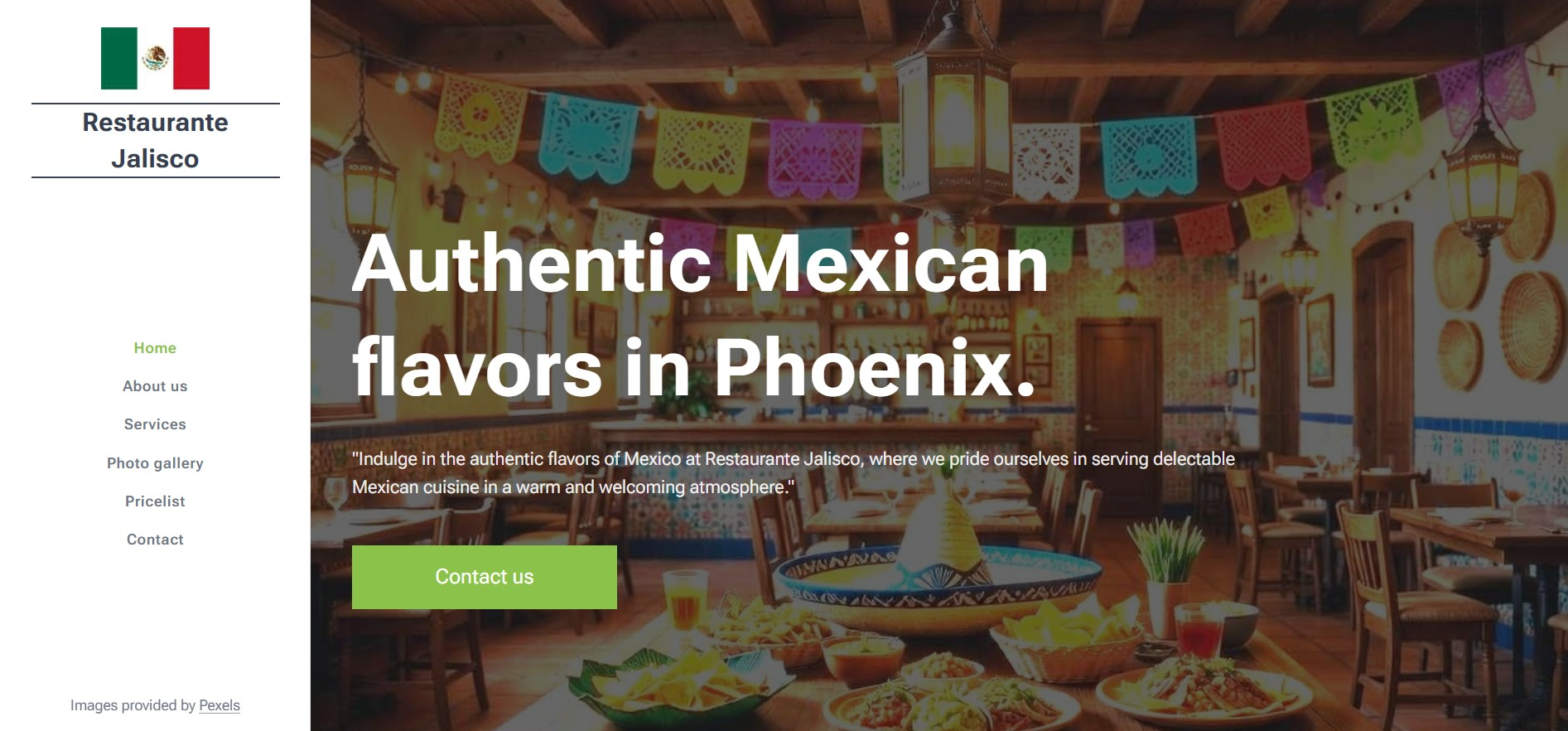
Task: Click the "Images provided by" footer text
Action: (133, 705)
